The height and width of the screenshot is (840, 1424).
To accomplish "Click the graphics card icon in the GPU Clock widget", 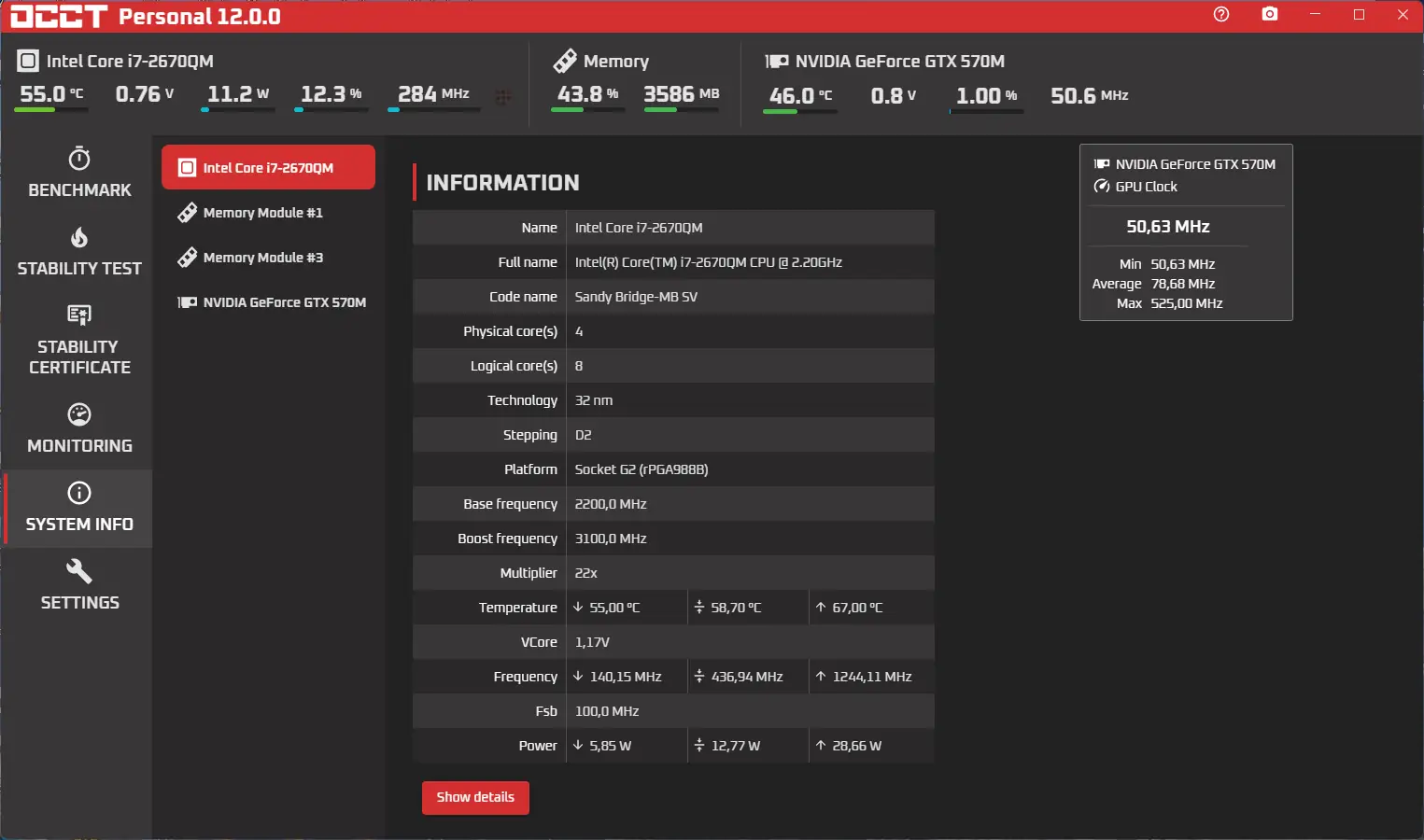I will click(1102, 164).
